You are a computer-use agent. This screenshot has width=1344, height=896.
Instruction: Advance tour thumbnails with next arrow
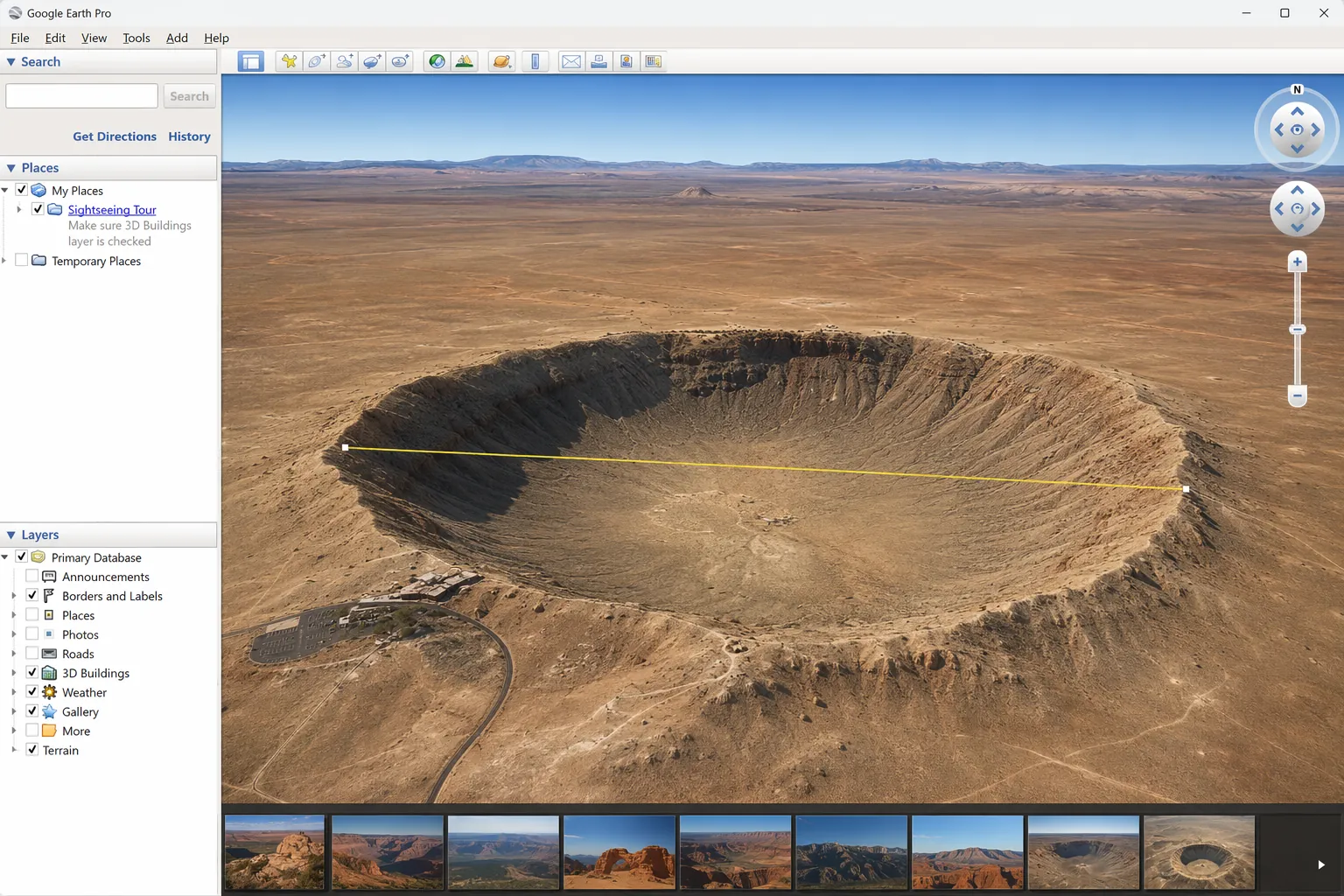coord(1321,864)
